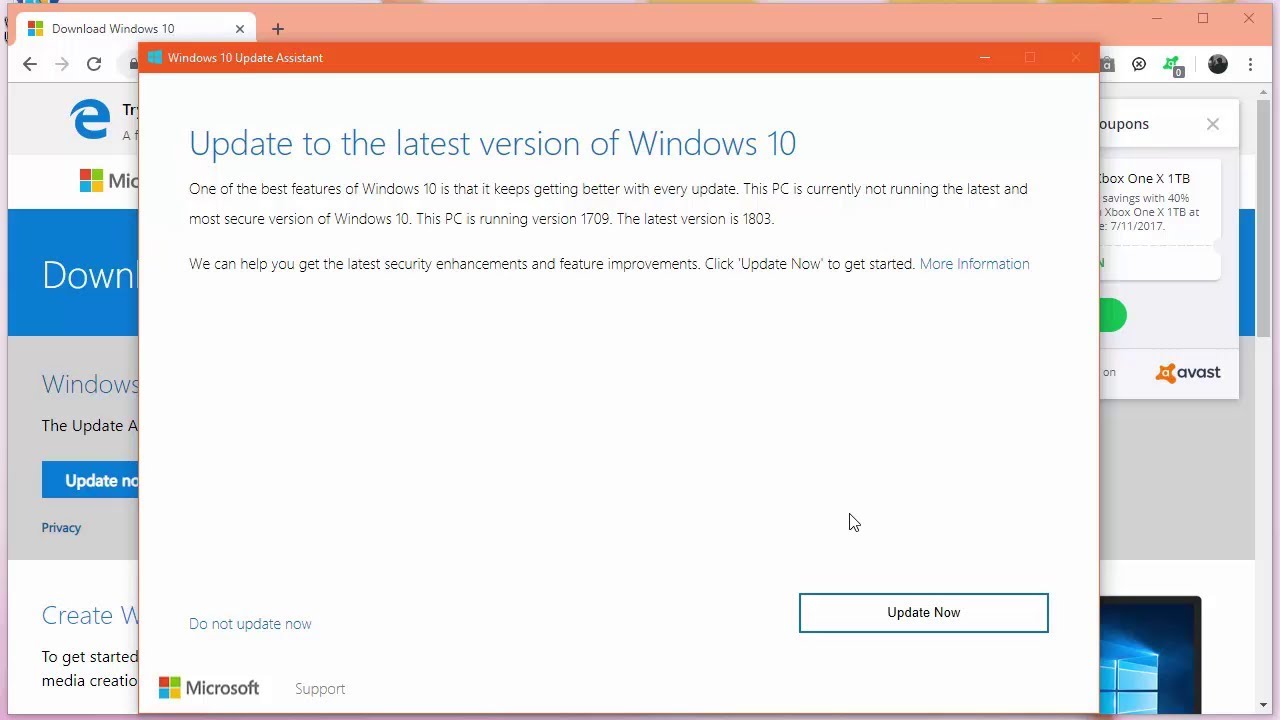Screen dimensions: 1280x720
Task: Click scrollbar up arrow in Chrome
Action: coord(1263,91)
